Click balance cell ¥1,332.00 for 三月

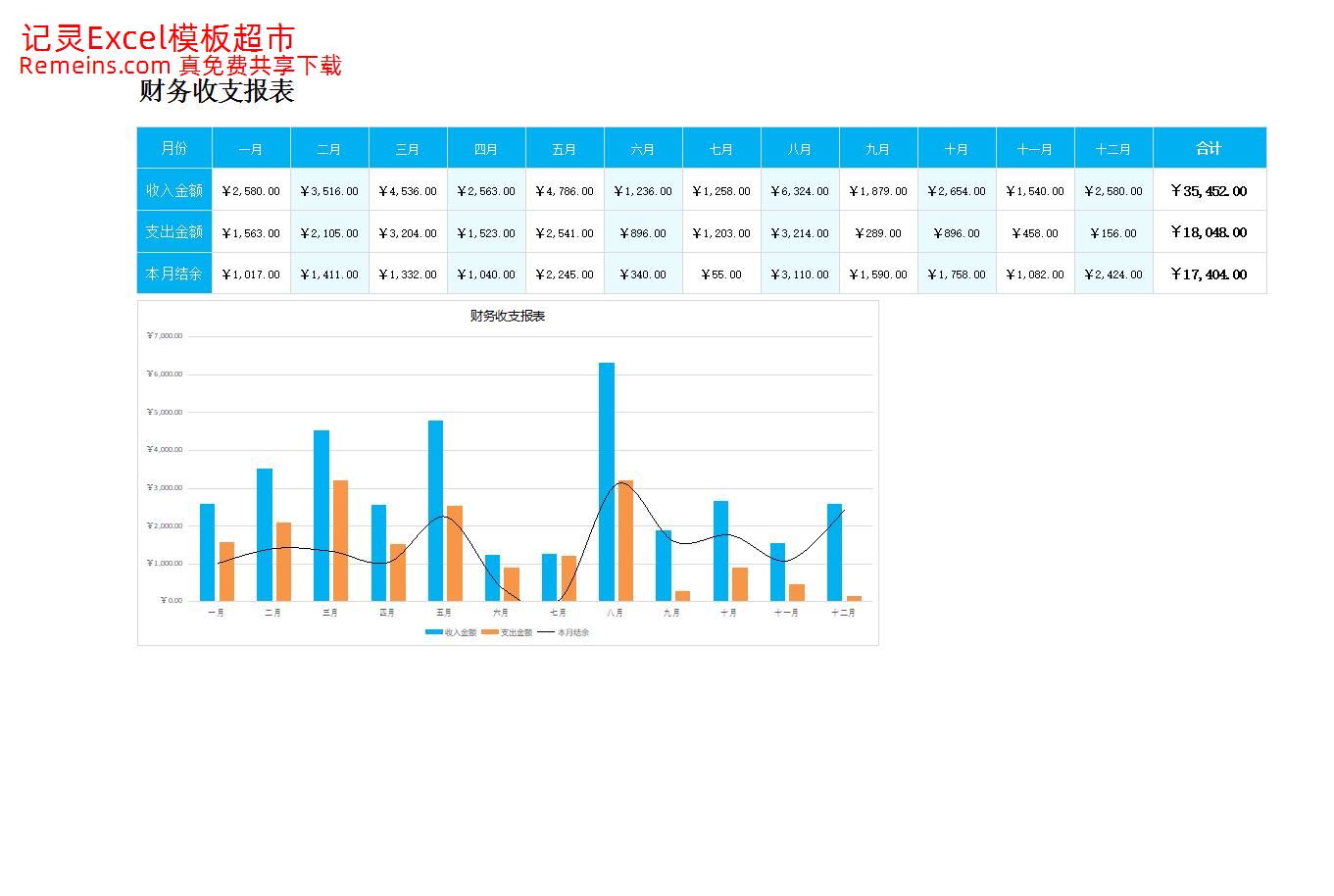click(x=408, y=274)
